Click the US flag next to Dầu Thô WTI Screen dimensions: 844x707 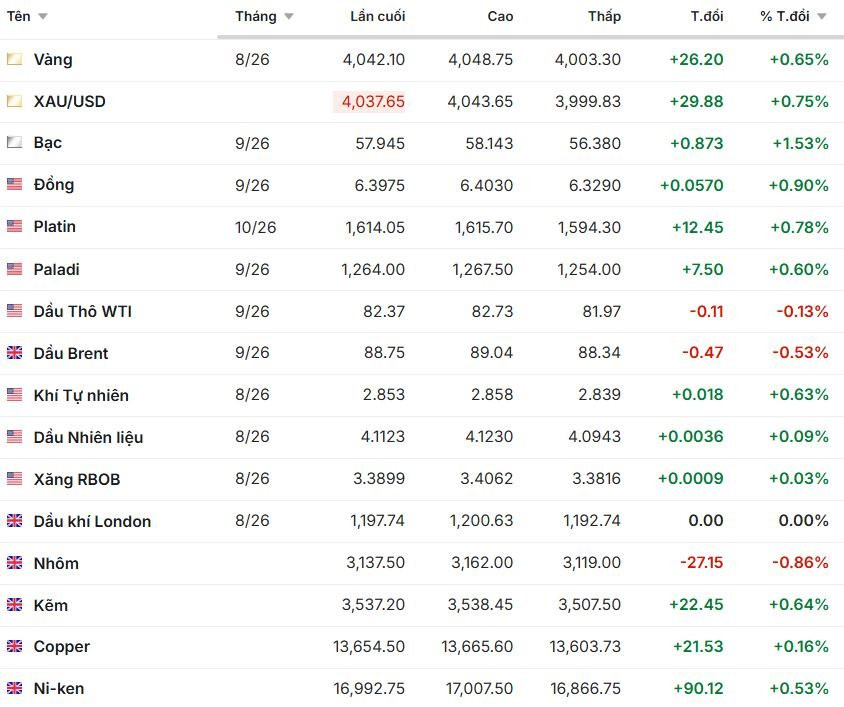point(15,311)
